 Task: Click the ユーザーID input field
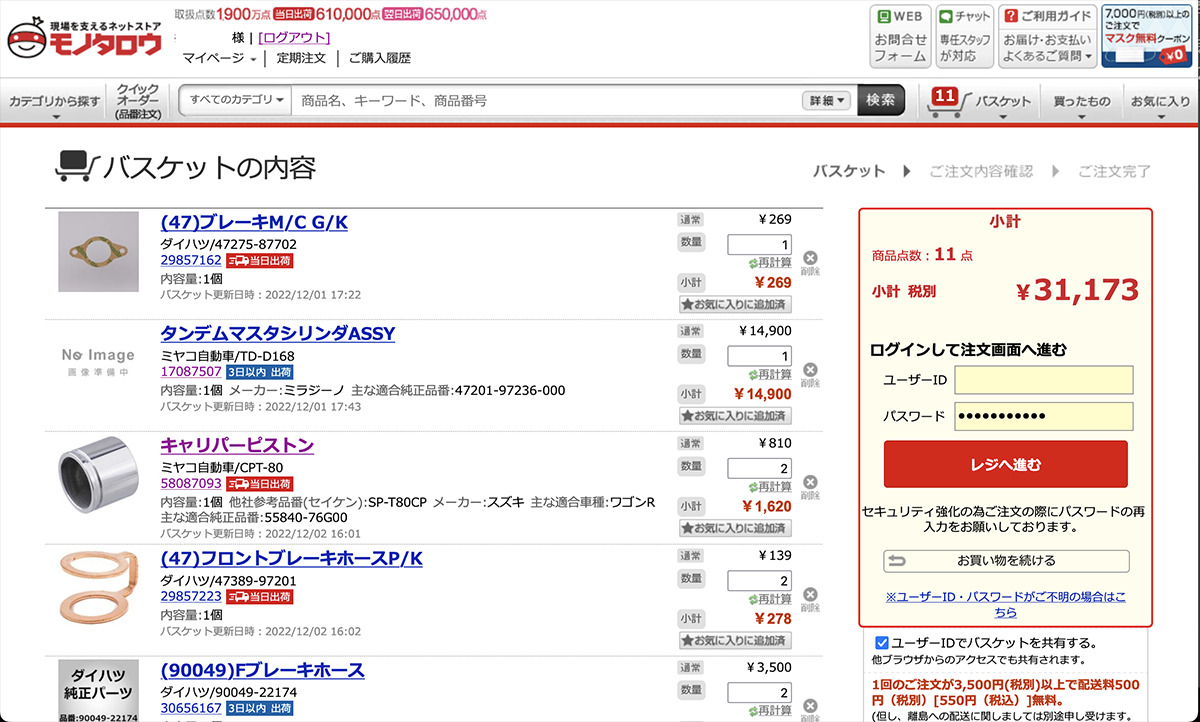(1044, 380)
